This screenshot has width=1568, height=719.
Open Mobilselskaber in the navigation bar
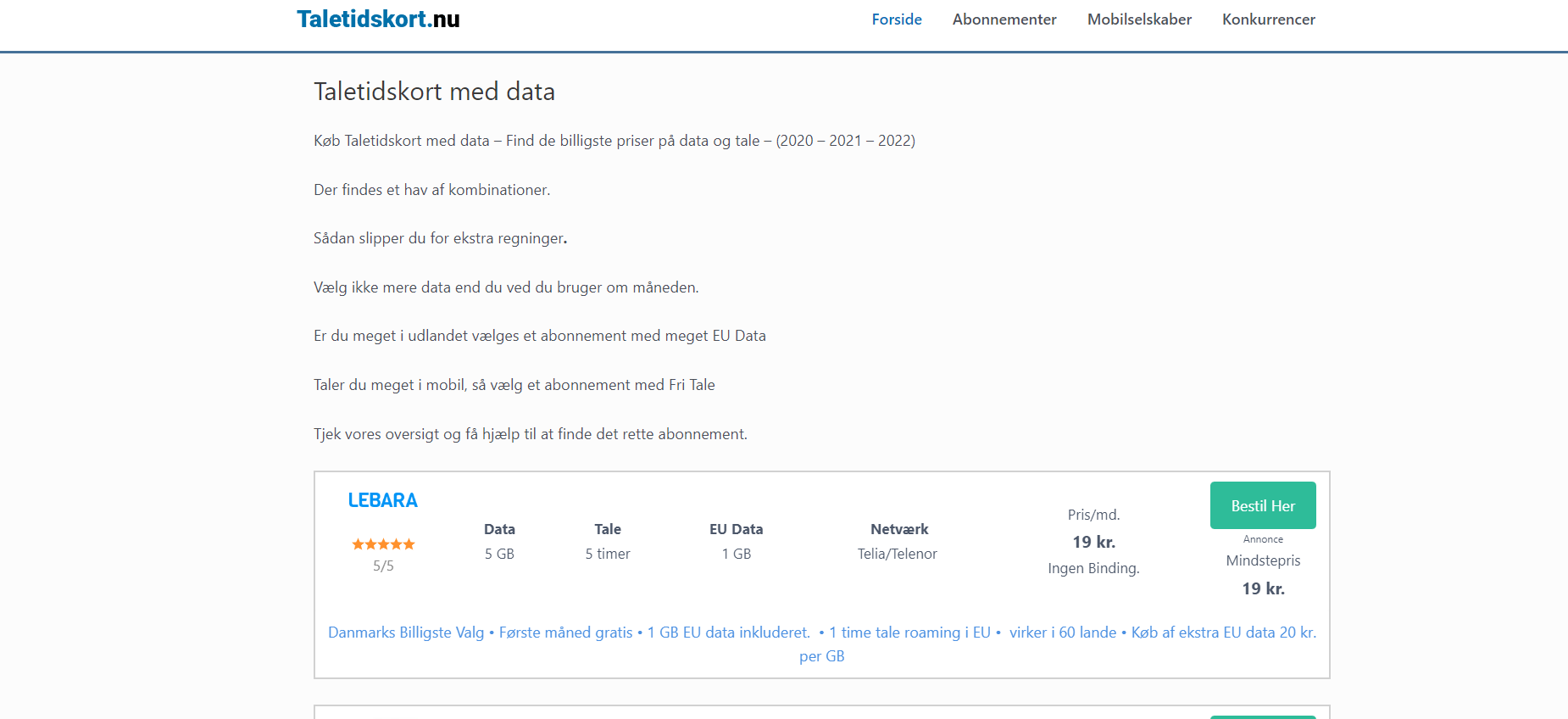pos(1138,20)
